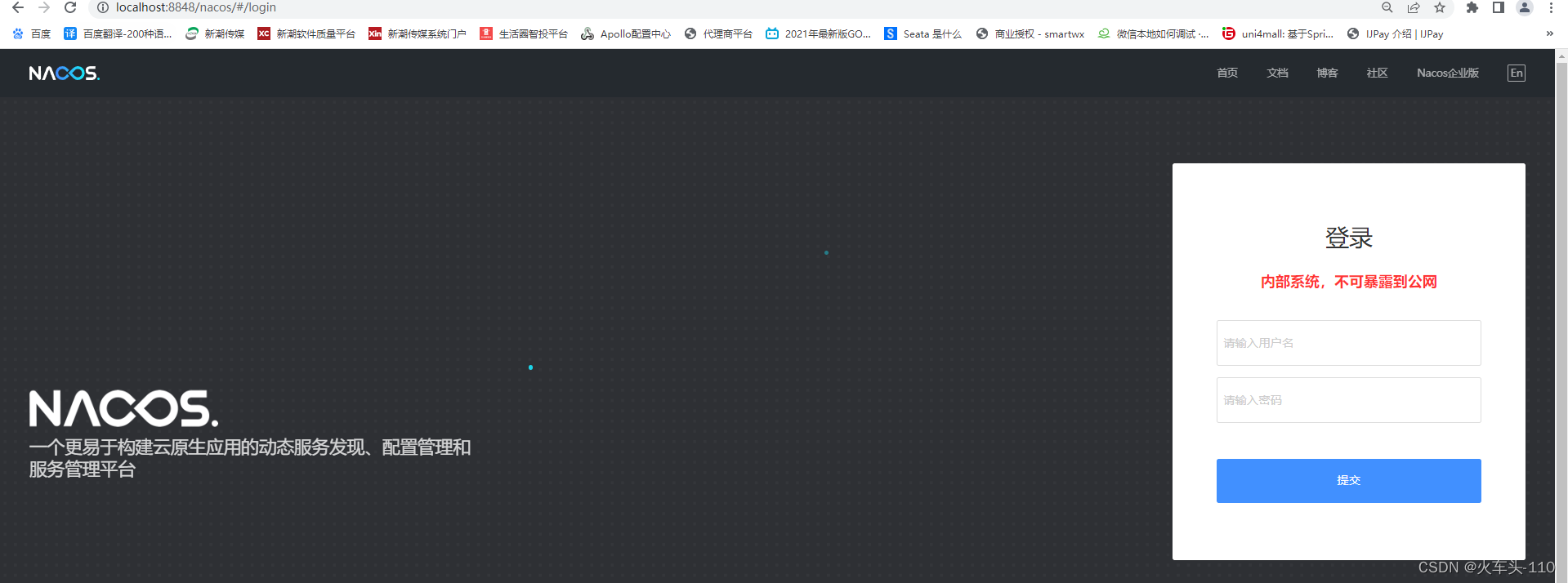
Task: Open the 商业授权 - smartwx bookmark
Action: click(1030, 33)
